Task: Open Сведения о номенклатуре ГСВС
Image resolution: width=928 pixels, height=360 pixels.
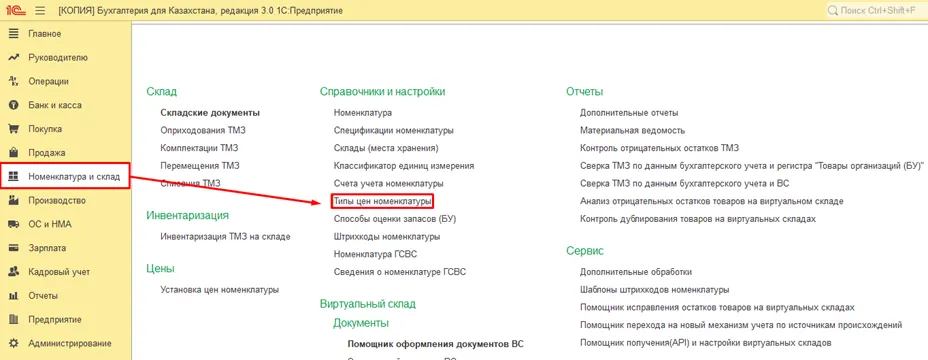Action: click(x=400, y=272)
